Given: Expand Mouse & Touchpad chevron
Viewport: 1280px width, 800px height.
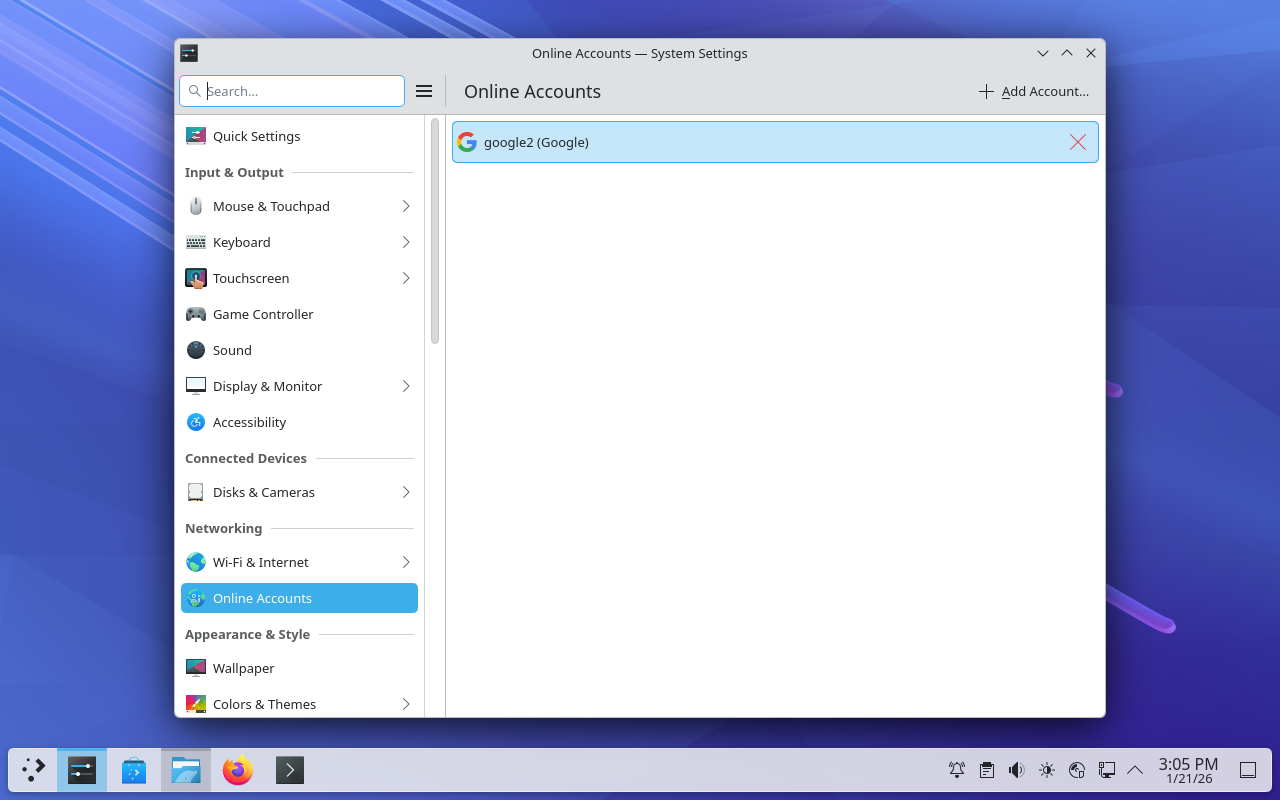Looking at the screenshot, I should (406, 206).
